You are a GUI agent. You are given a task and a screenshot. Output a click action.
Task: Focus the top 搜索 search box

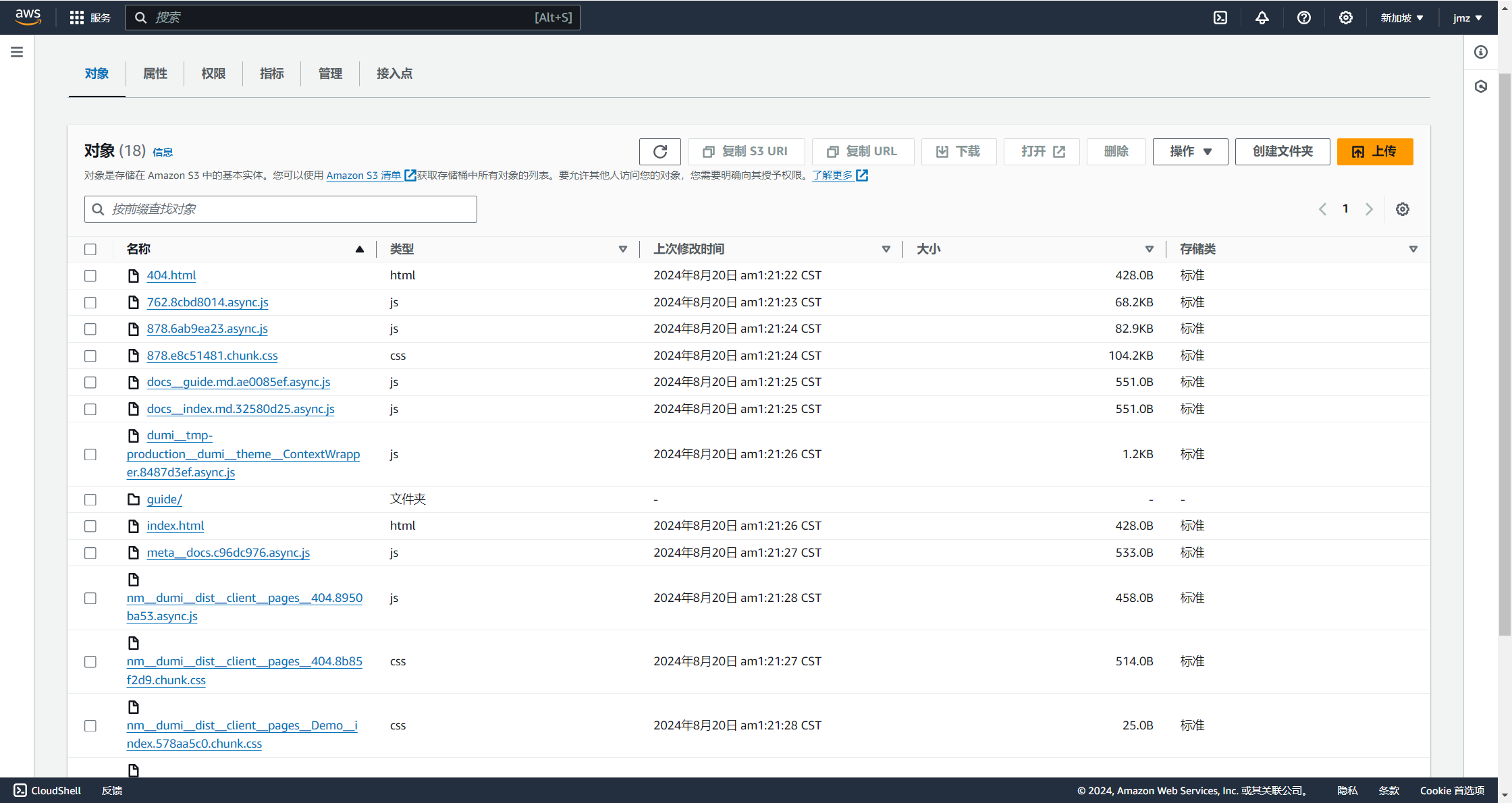click(352, 18)
